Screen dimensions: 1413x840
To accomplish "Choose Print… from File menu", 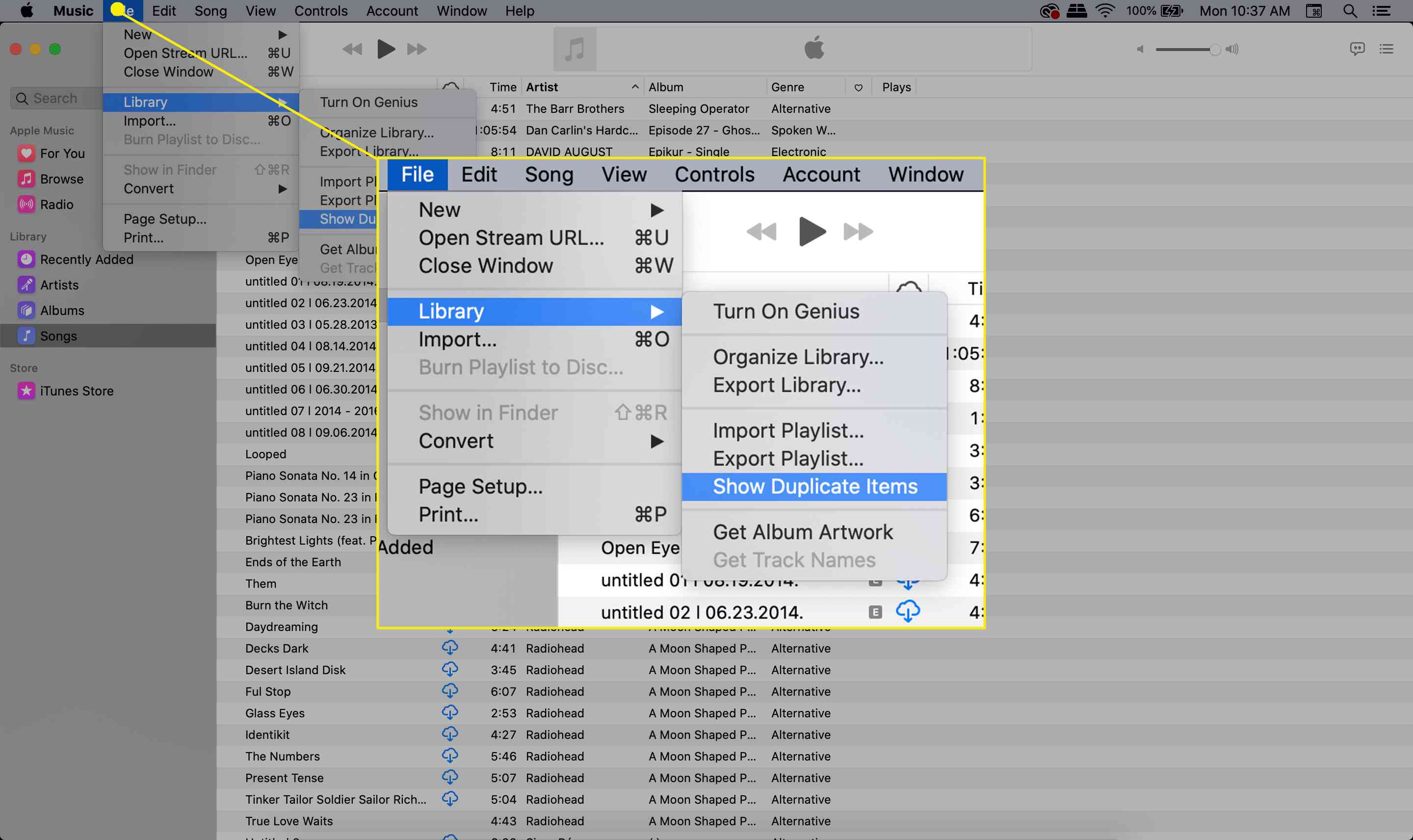I will [201, 238].
